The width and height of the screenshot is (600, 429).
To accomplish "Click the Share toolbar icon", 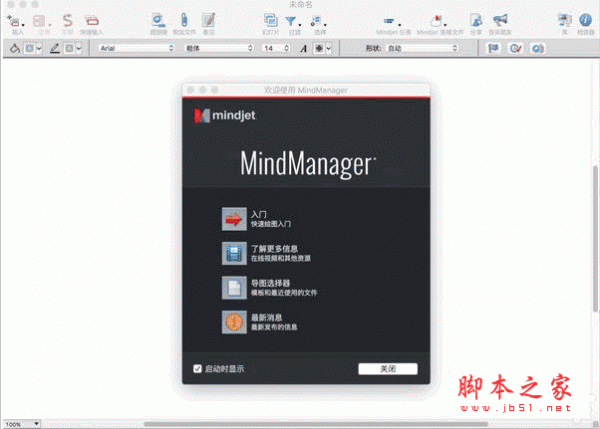I will click(476, 20).
